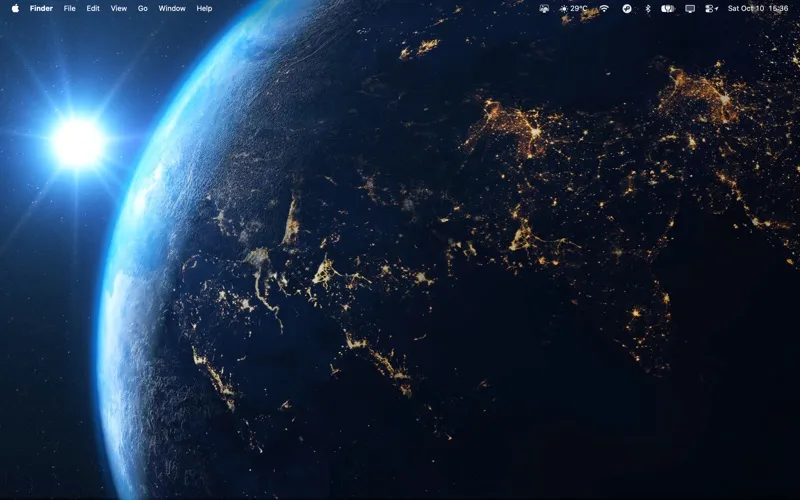Image resolution: width=800 pixels, height=500 pixels.
Task: Open the battery status menu
Action: [x=668, y=8]
